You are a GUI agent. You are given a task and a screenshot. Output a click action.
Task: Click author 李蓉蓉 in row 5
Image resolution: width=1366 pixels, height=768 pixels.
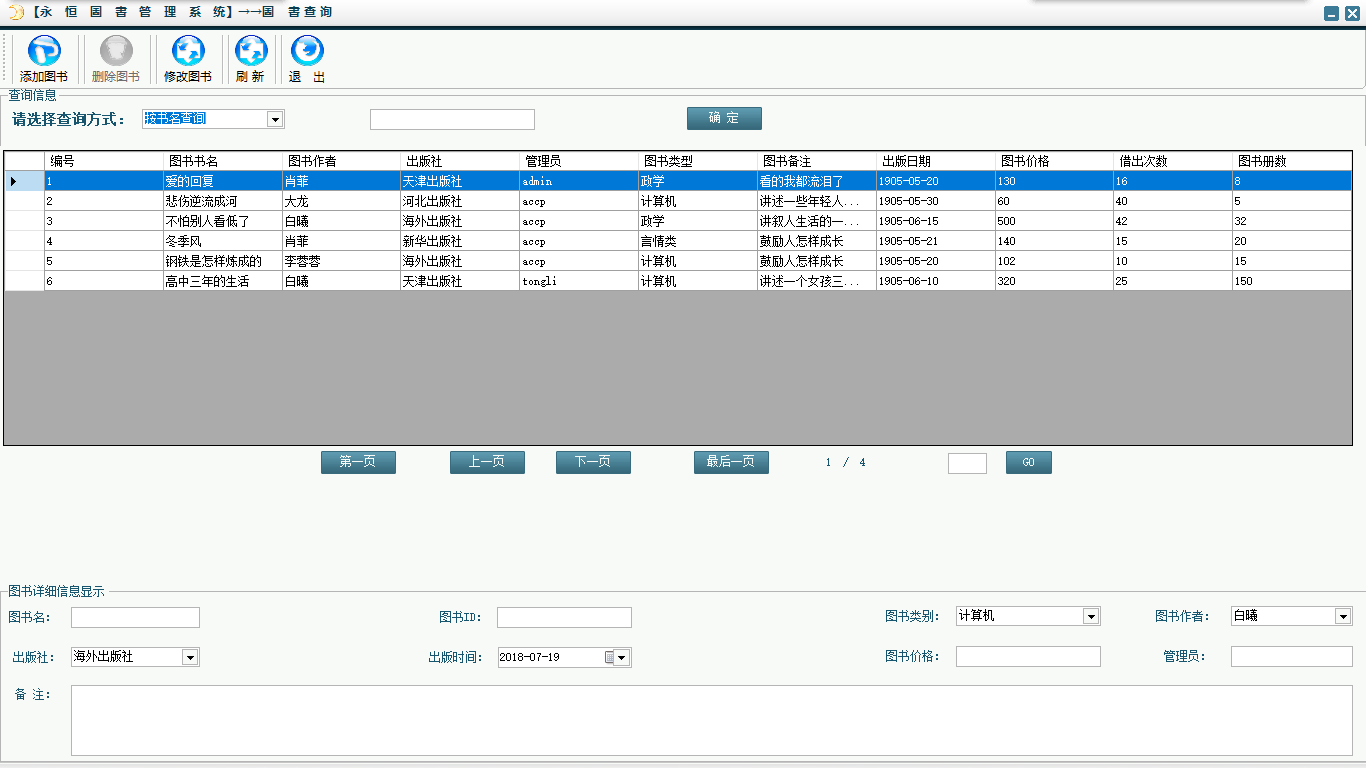(x=342, y=261)
